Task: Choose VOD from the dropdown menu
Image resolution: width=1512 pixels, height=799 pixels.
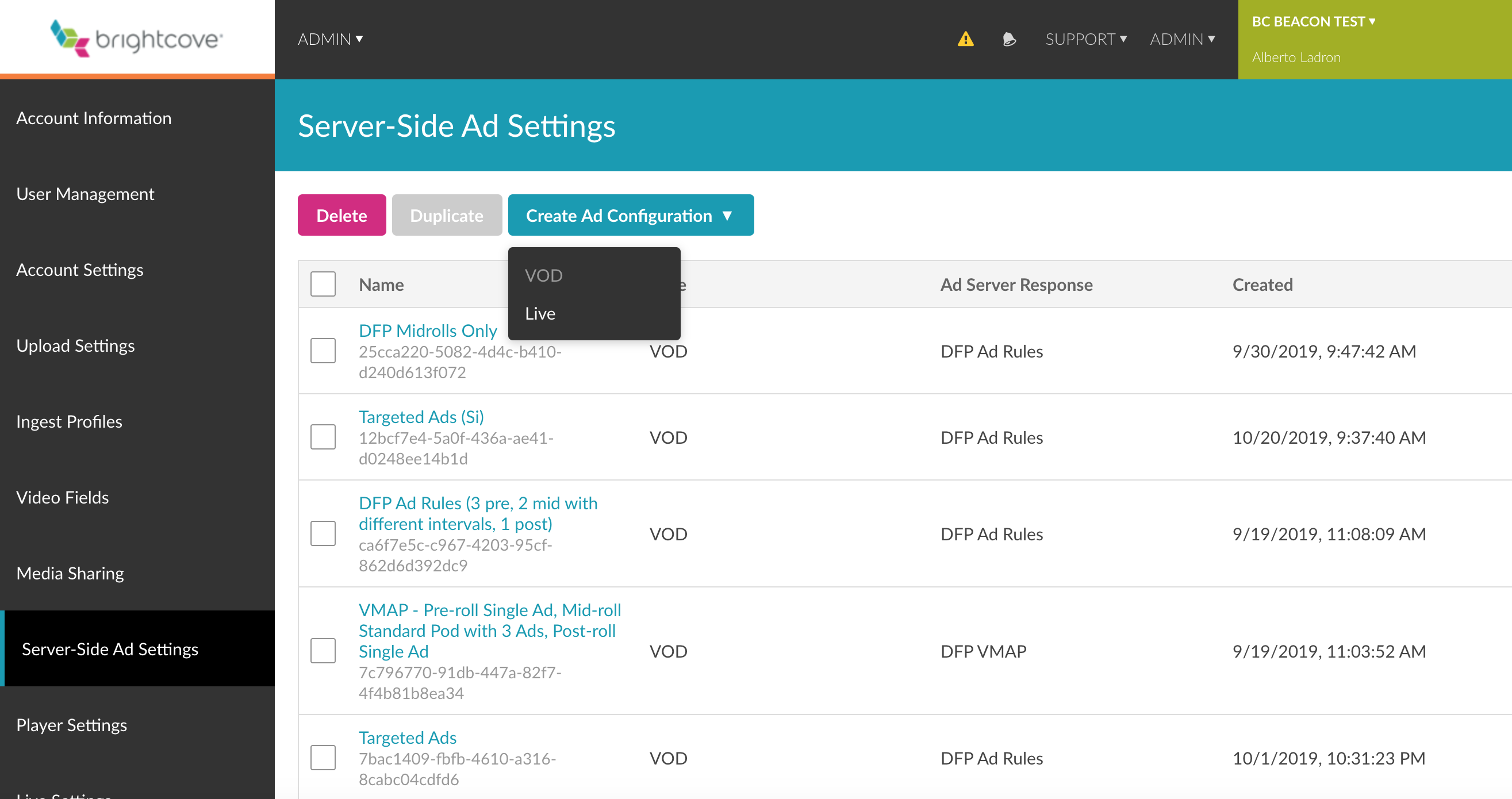Action: pos(543,275)
